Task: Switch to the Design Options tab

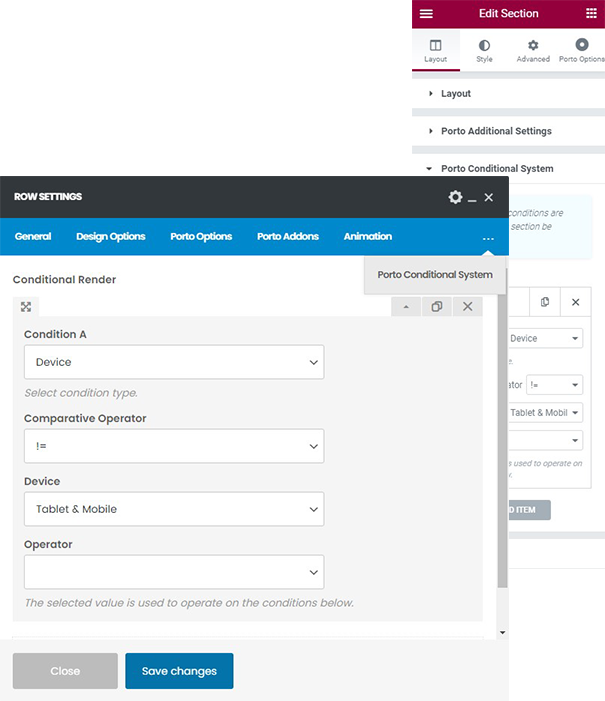Action: click(x=111, y=237)
